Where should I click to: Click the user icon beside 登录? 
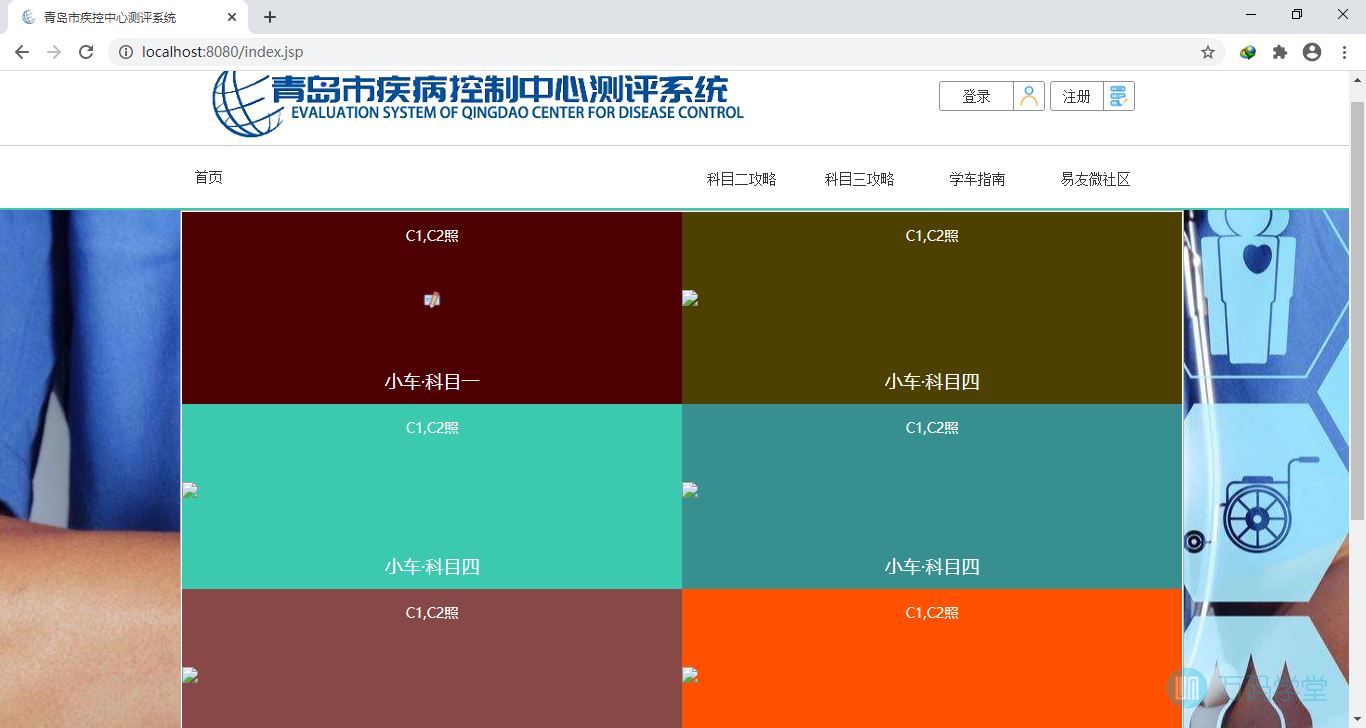[x=1029, y=96]
